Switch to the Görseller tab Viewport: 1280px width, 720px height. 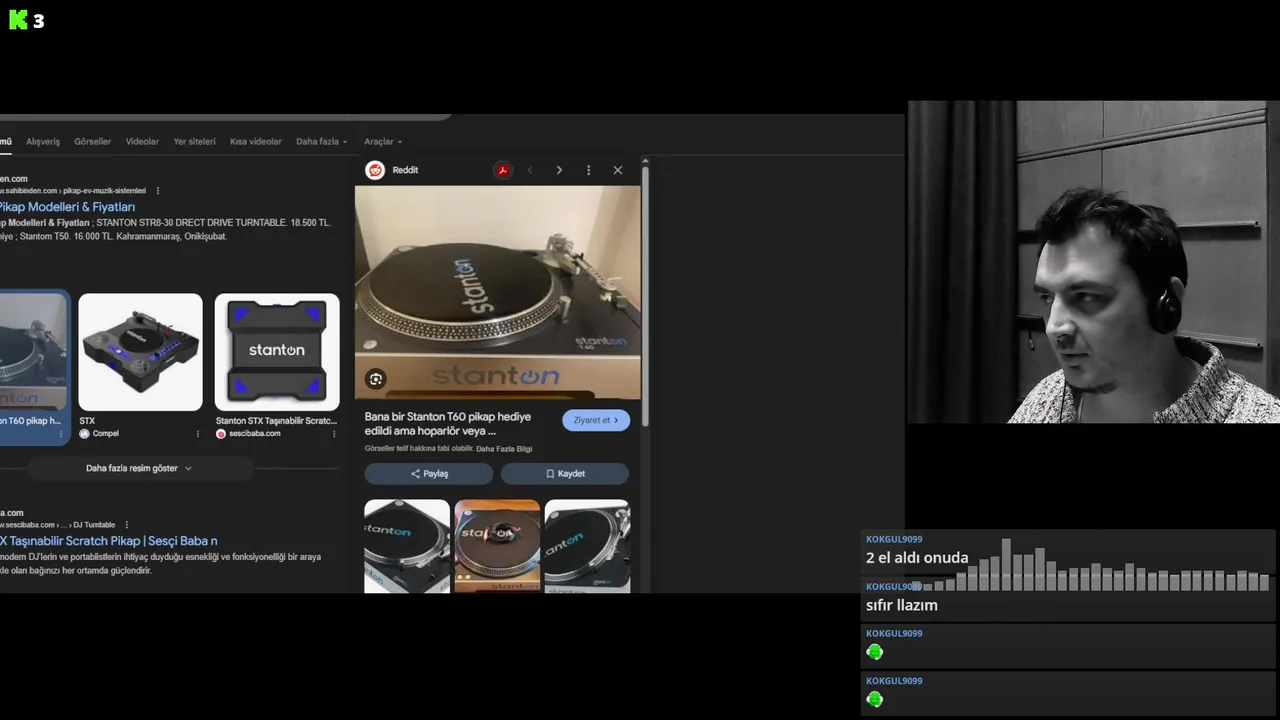click(92, 142)
